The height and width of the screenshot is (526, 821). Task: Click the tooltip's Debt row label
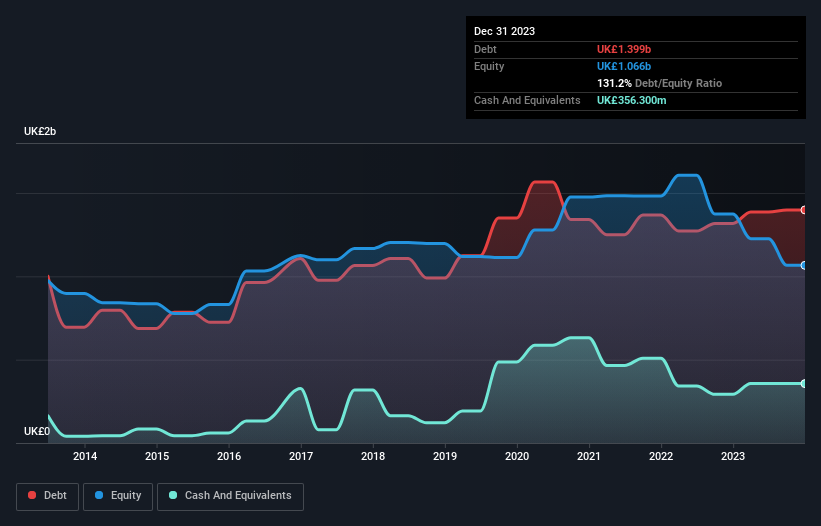pyautogui.click(x=485, y=49)
